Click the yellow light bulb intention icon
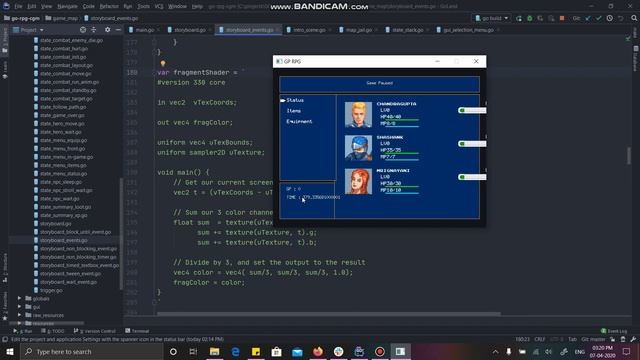 pyautogui.click(x=163, y=63)
